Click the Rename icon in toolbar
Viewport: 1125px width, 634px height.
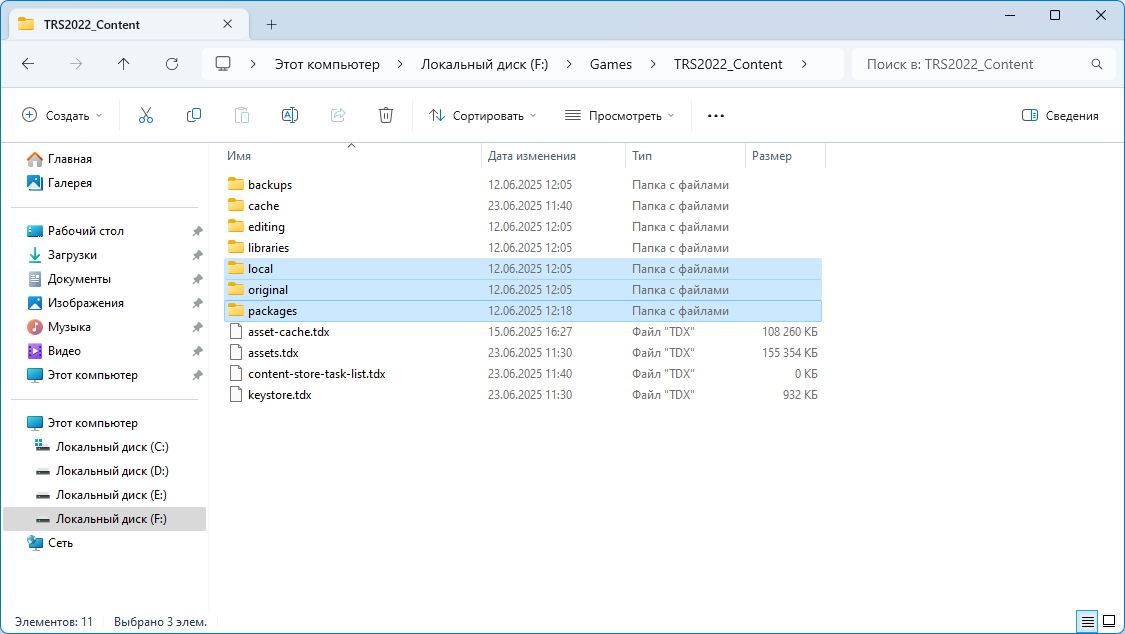[x=290, y=115]
